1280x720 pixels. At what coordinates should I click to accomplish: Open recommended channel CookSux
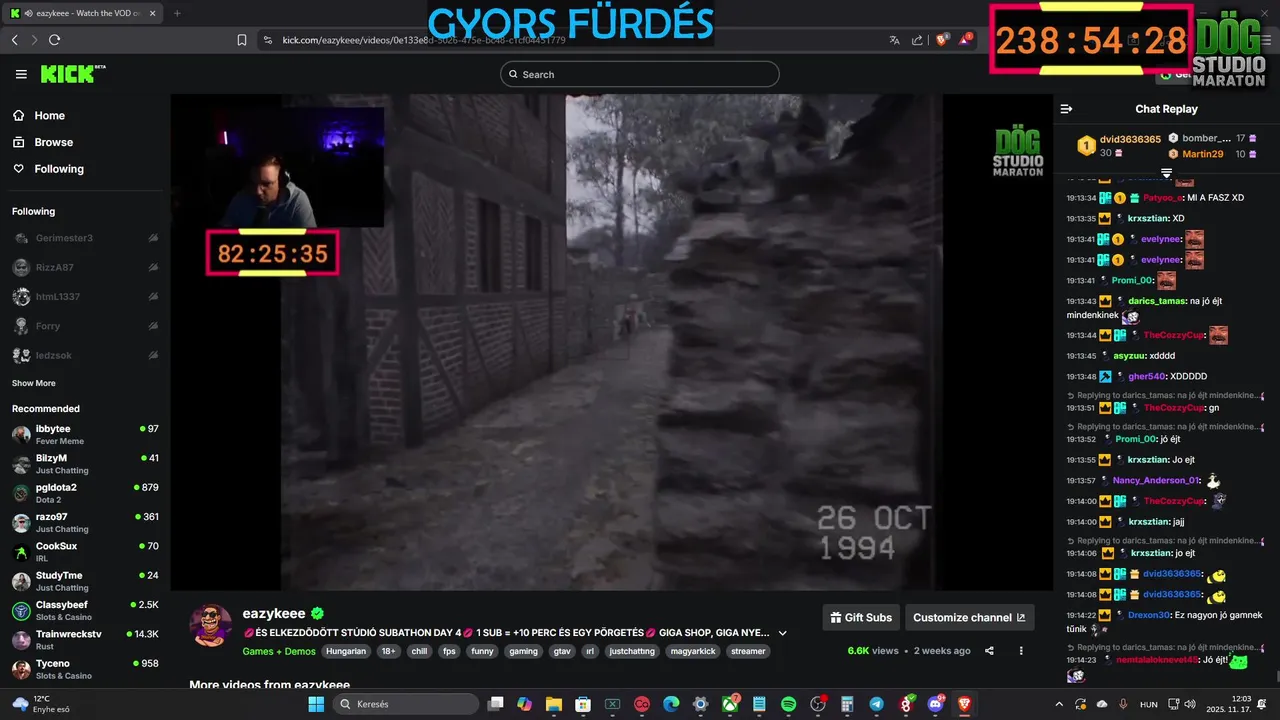tap(85, 551)
